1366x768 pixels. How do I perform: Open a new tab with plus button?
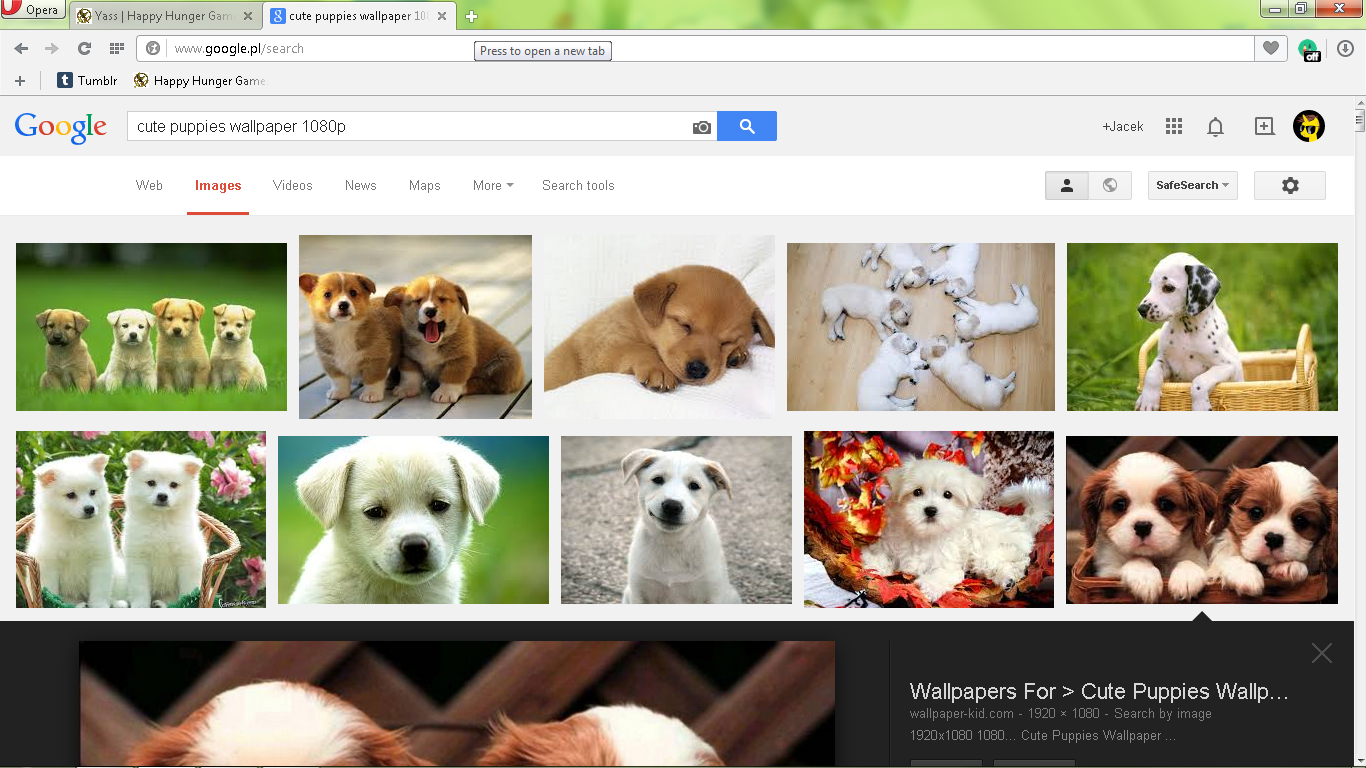[x=471, y=16]
